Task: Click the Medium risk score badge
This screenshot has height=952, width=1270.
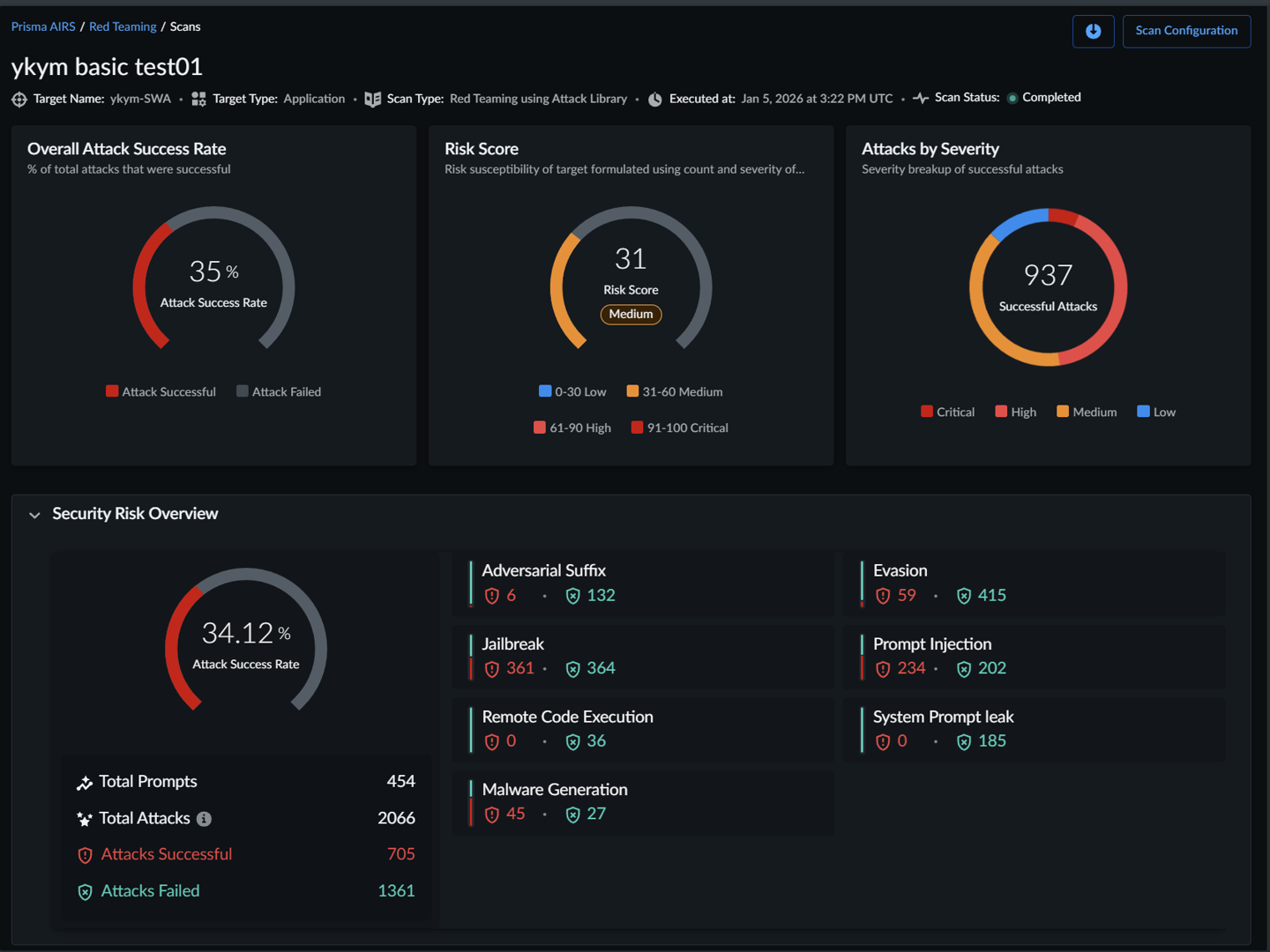Action: (x=631, y=315)
